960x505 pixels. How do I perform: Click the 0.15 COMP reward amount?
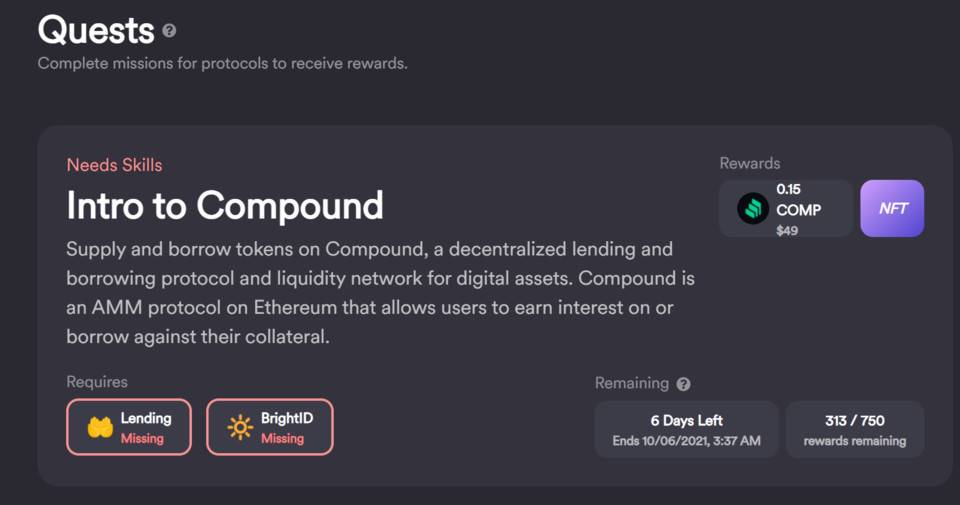click(798, 200)
